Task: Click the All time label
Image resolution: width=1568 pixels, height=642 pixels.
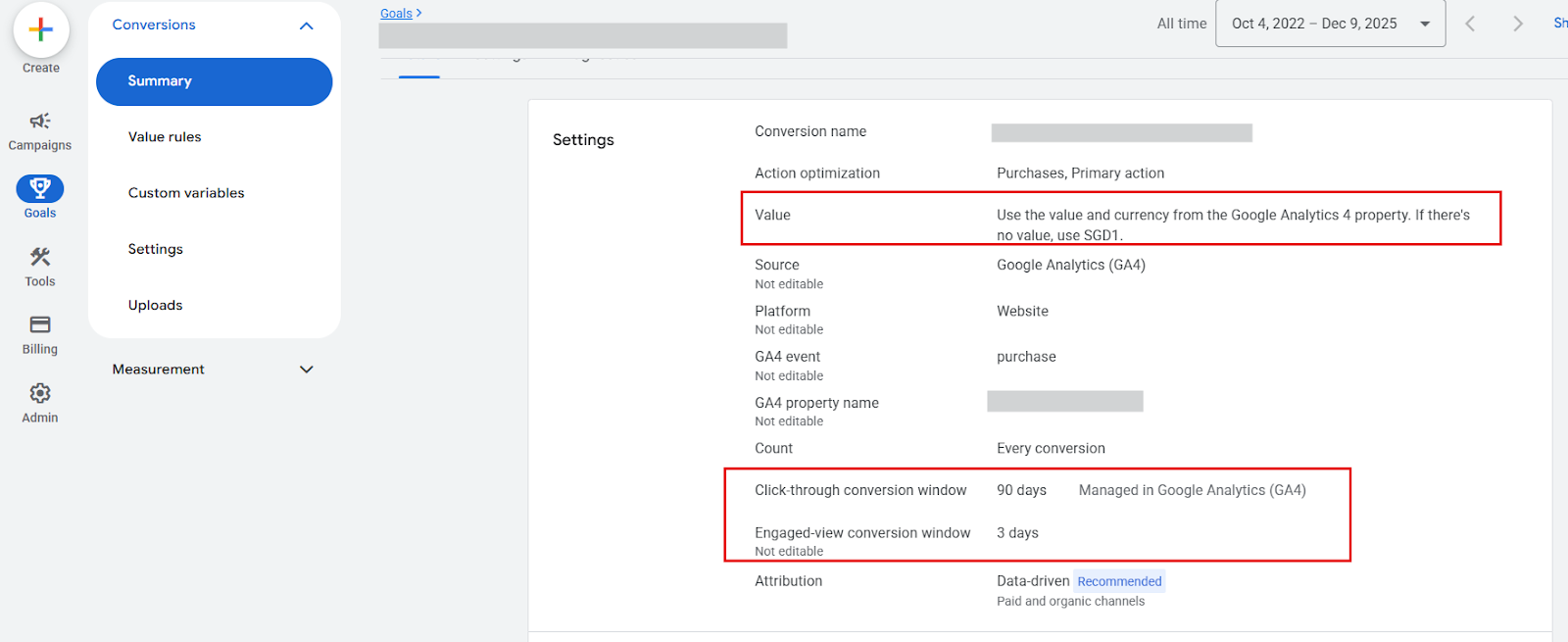Action: pos(1182,24)
